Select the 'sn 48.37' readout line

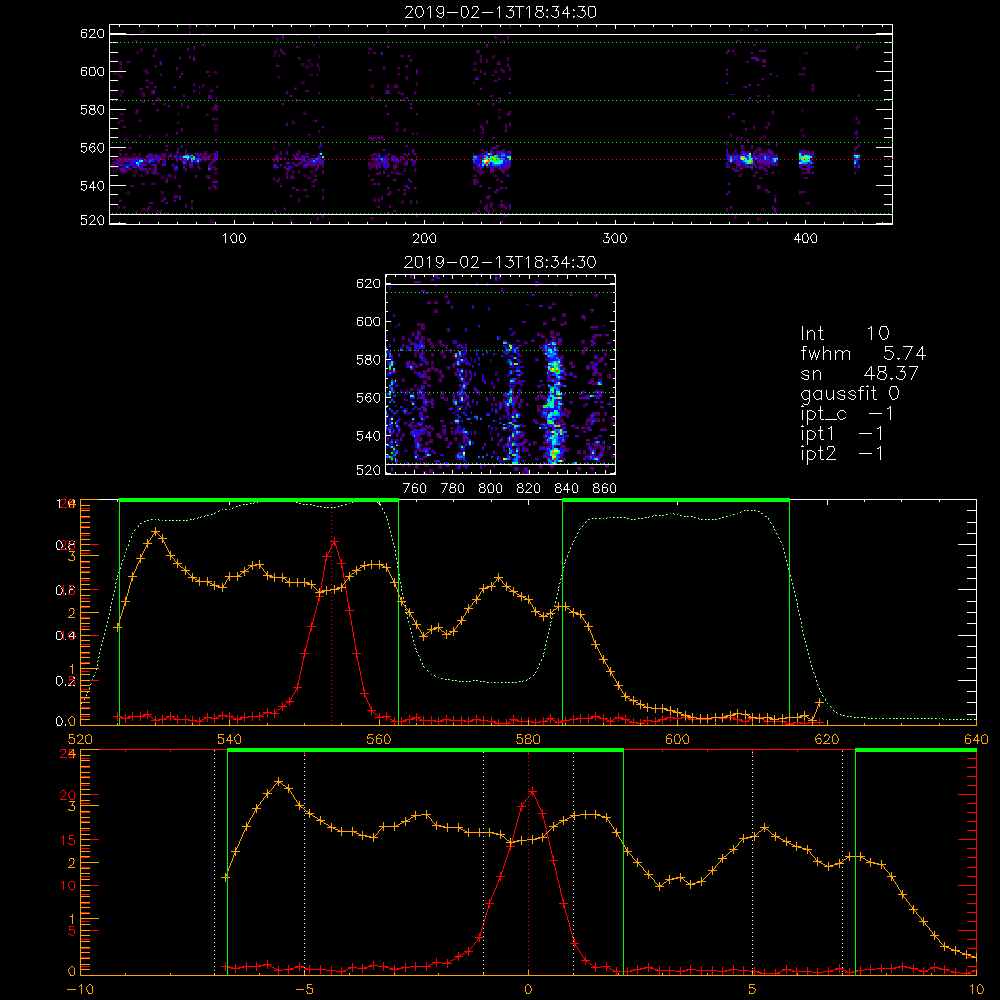point(859,373)
